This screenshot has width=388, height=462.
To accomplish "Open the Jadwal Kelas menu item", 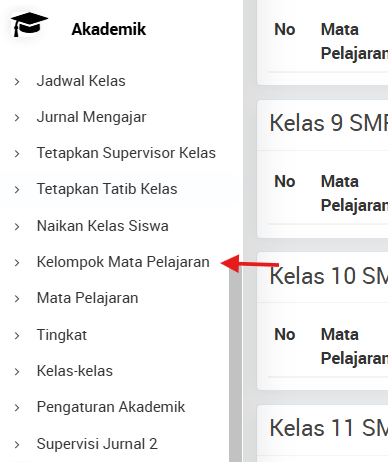I will pyautogui.click(x=81, y=81).
